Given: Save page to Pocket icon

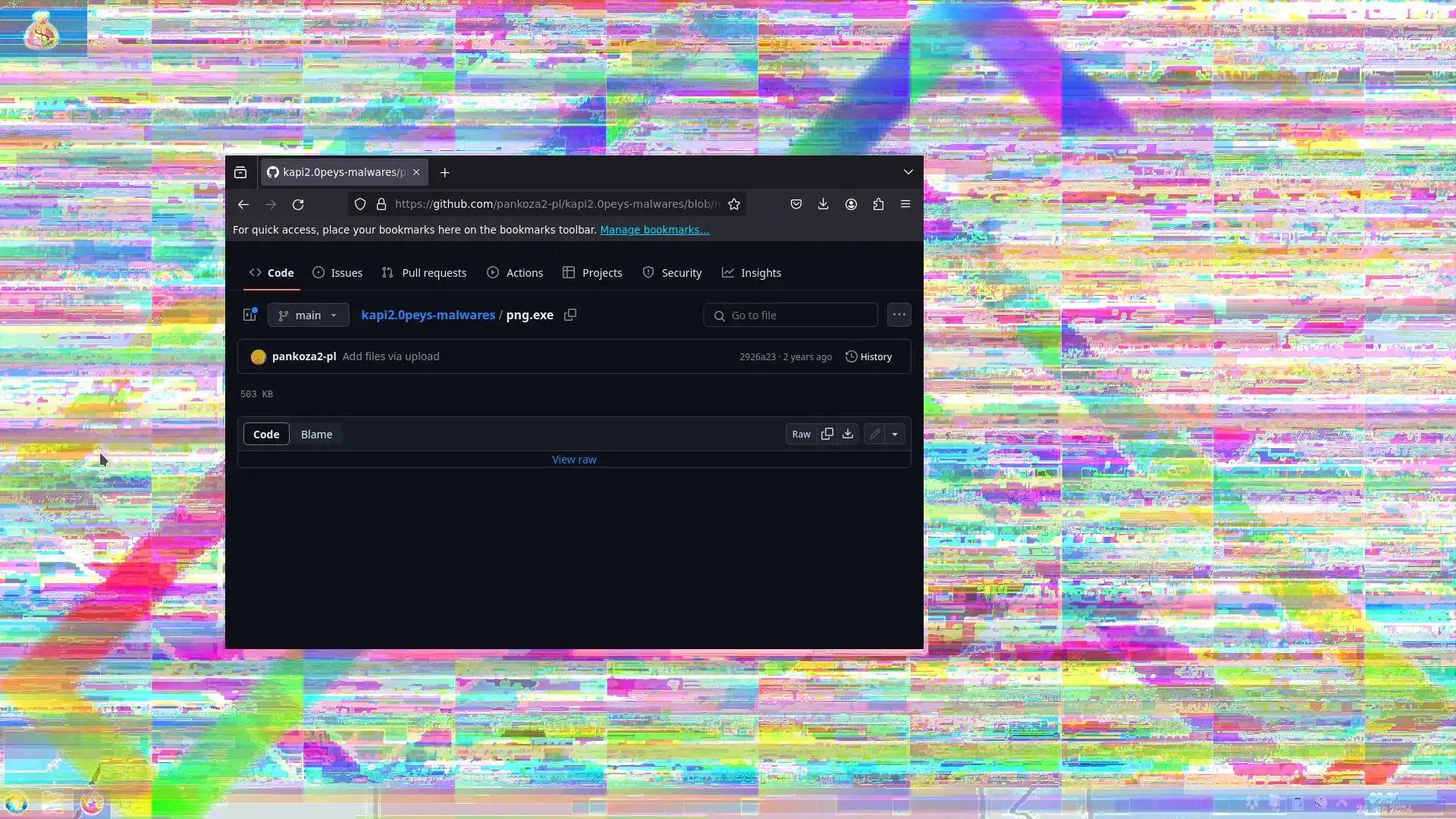Looking at the screenshot, I should pyautogui.click(x=795, y=204).
